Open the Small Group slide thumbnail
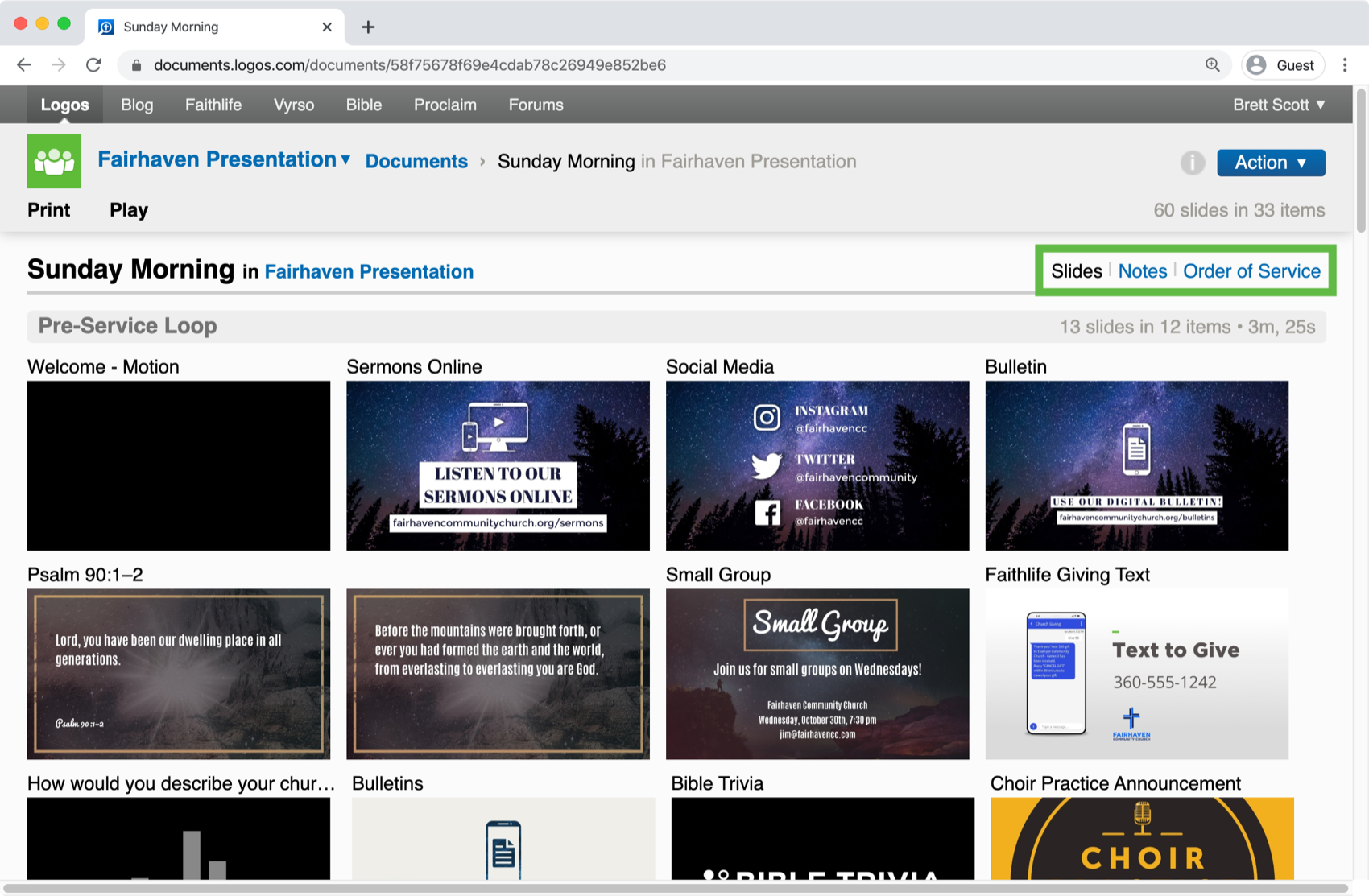The width and height of the screenshot is (1369, 896). point(817,674)
